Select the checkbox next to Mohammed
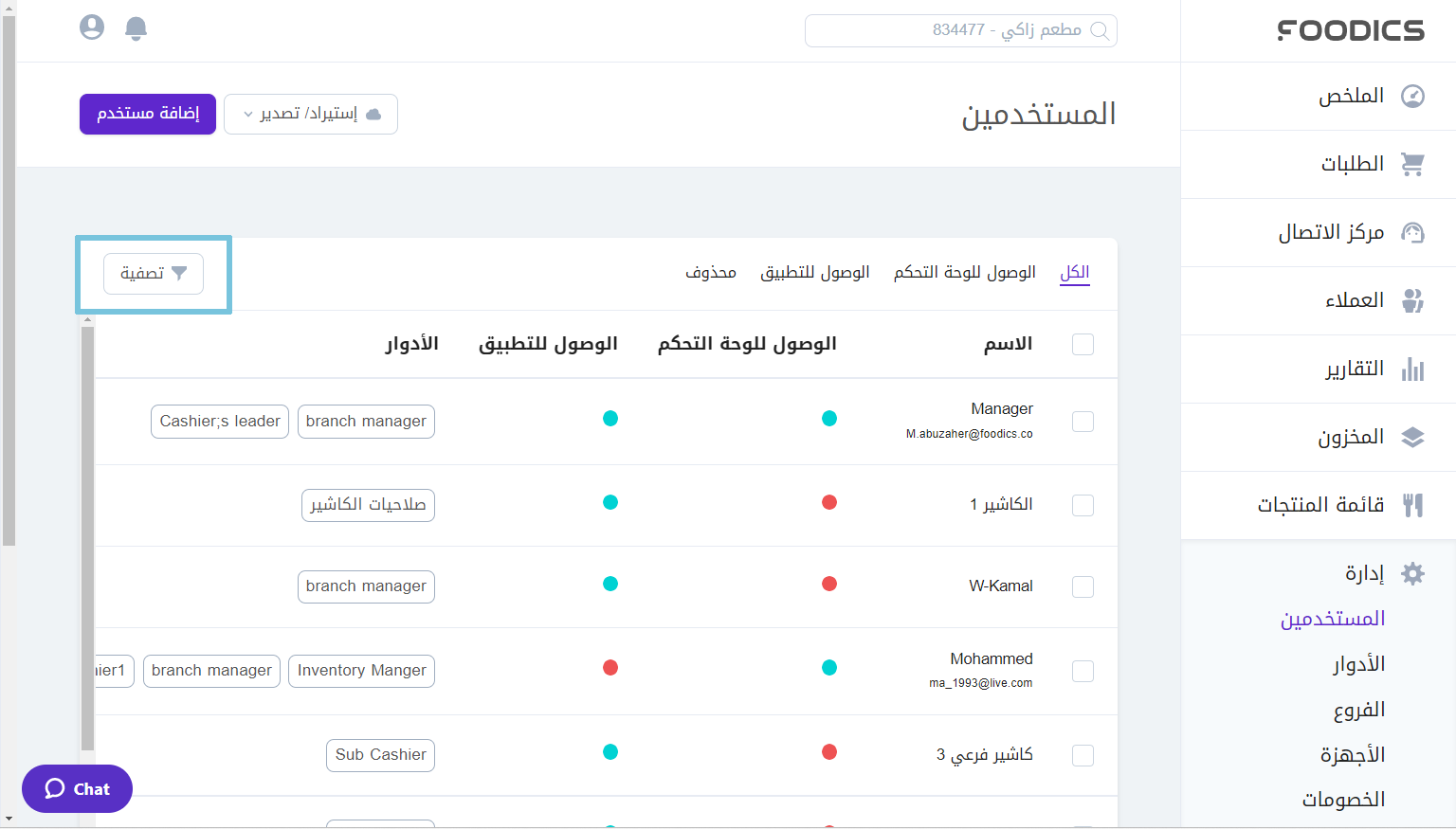1456x829 pixels. pos(1083,671)
